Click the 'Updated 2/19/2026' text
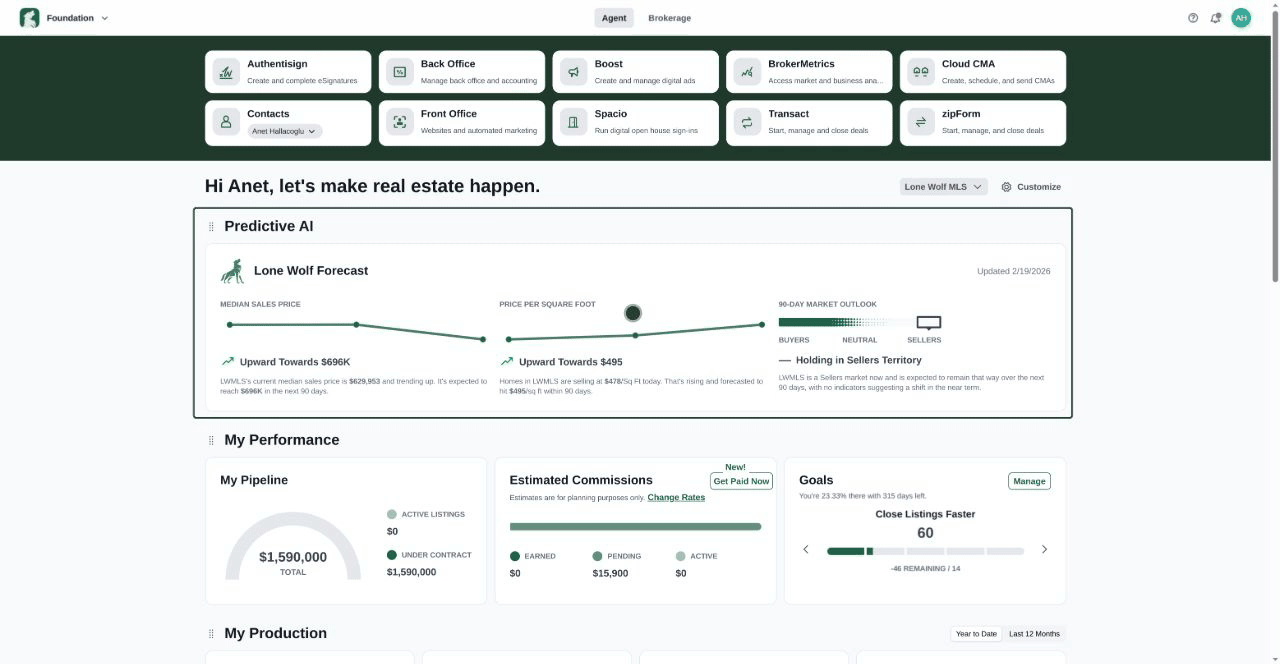 pyautogui.click(x=1014, y=271)
